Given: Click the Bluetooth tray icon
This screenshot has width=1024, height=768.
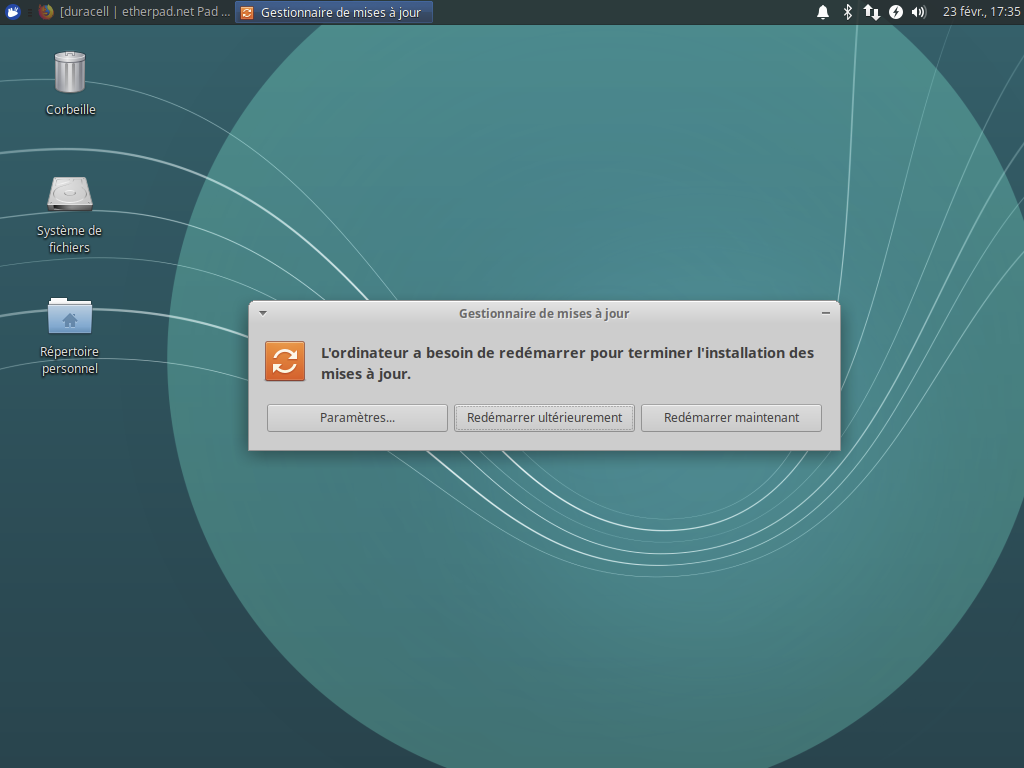Looking at the screenshot, I should 848,12.
